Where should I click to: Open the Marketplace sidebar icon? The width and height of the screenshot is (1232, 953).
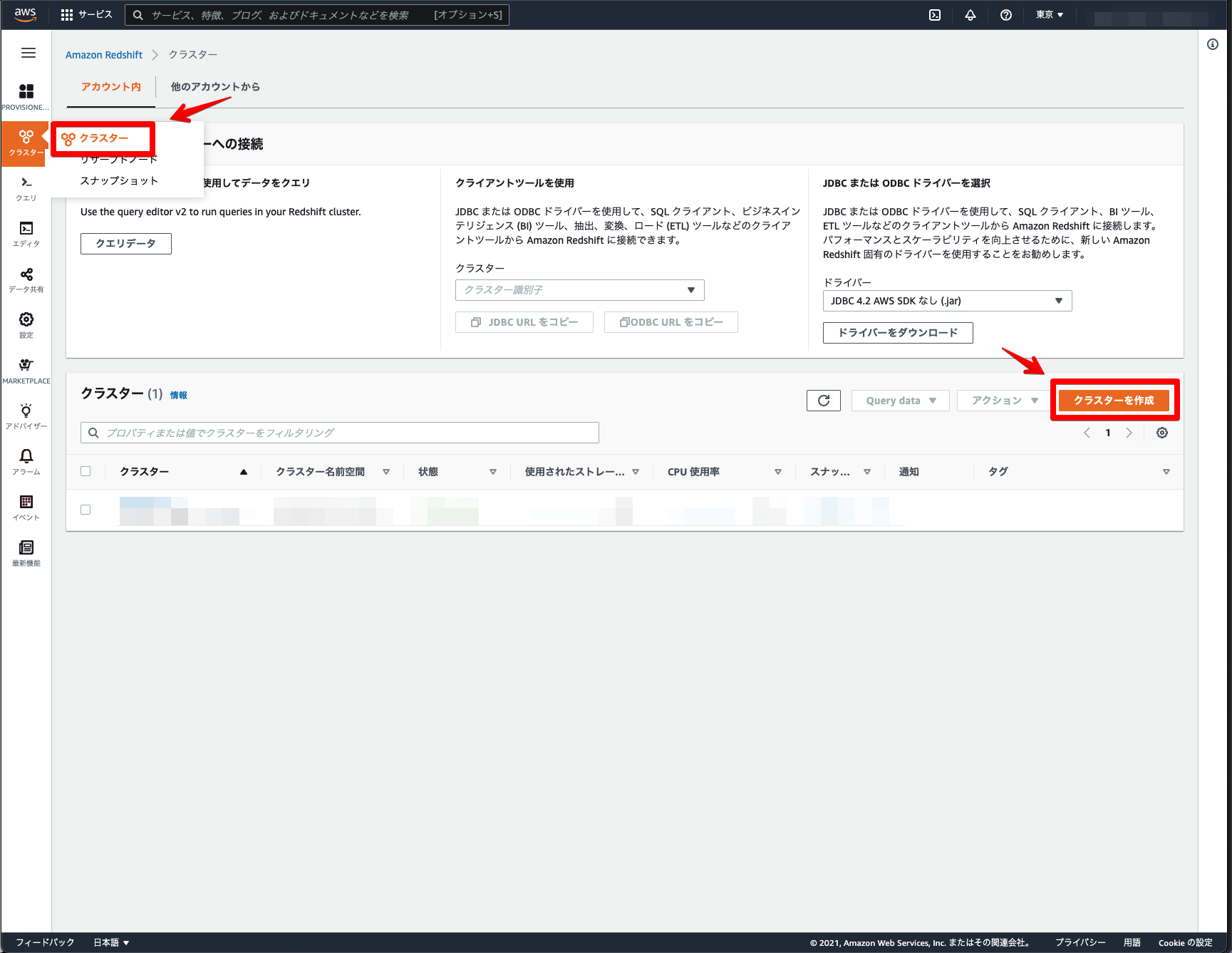26,371
